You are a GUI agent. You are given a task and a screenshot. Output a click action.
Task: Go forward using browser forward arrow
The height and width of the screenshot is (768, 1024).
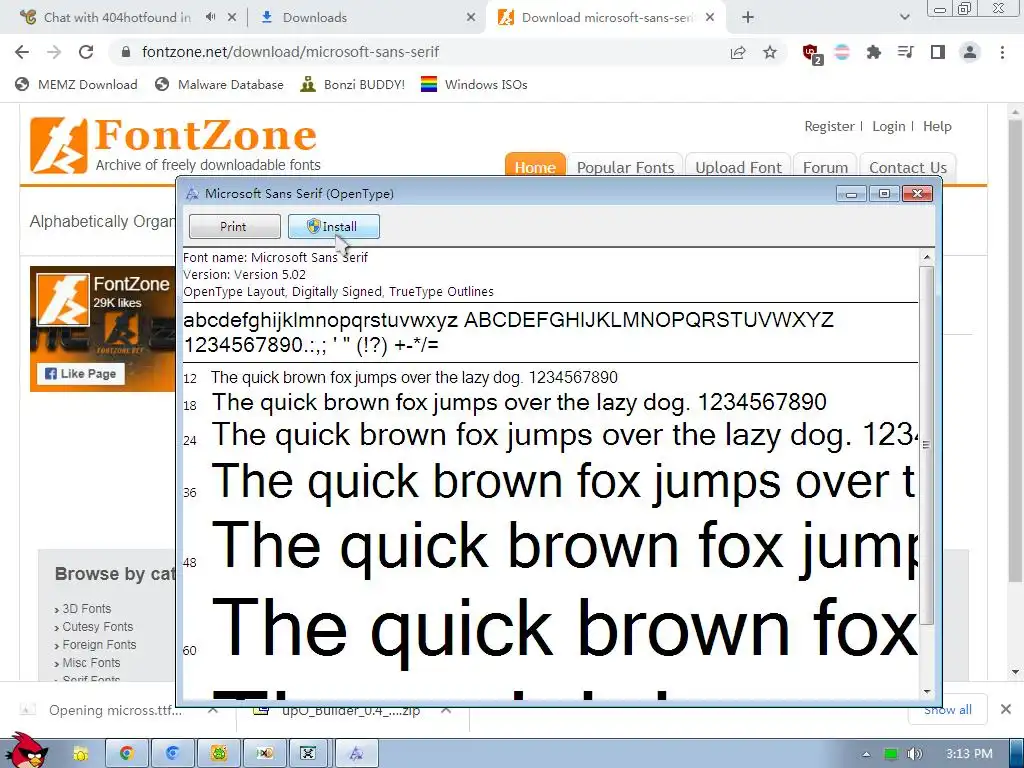click(54, 52)
